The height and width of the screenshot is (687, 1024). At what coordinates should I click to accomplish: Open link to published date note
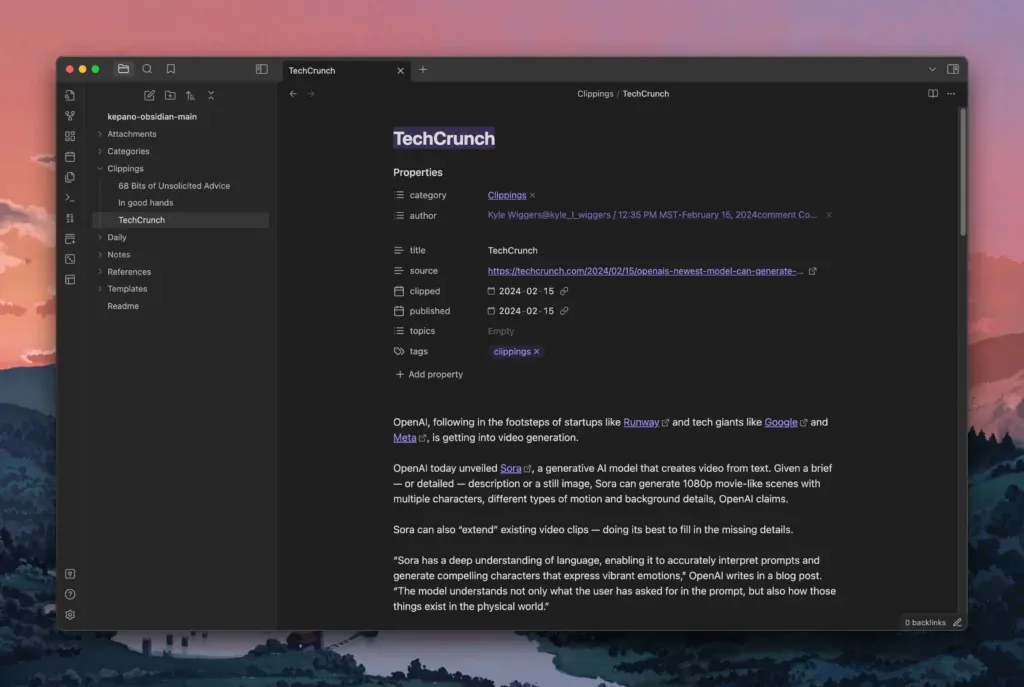tap(564, 311)
